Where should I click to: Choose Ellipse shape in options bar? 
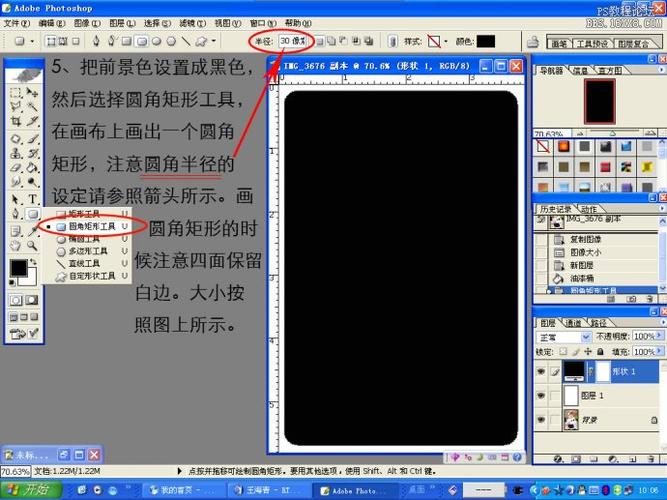pos(157,41)
